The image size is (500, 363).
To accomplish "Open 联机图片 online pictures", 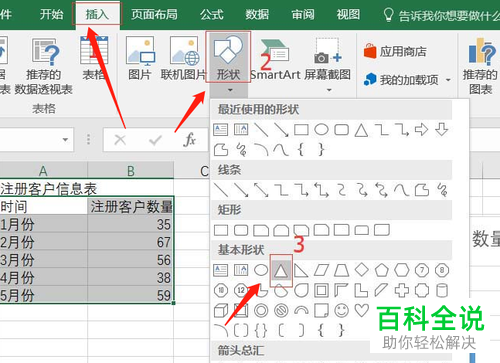I will pyautogui.click(x=183, y=59).
